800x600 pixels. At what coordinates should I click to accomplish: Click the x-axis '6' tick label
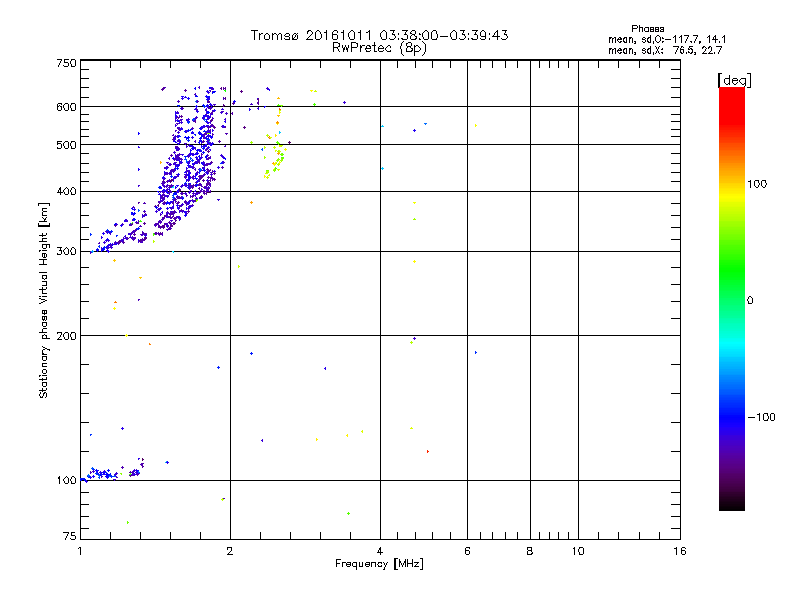tap(467, 551)
